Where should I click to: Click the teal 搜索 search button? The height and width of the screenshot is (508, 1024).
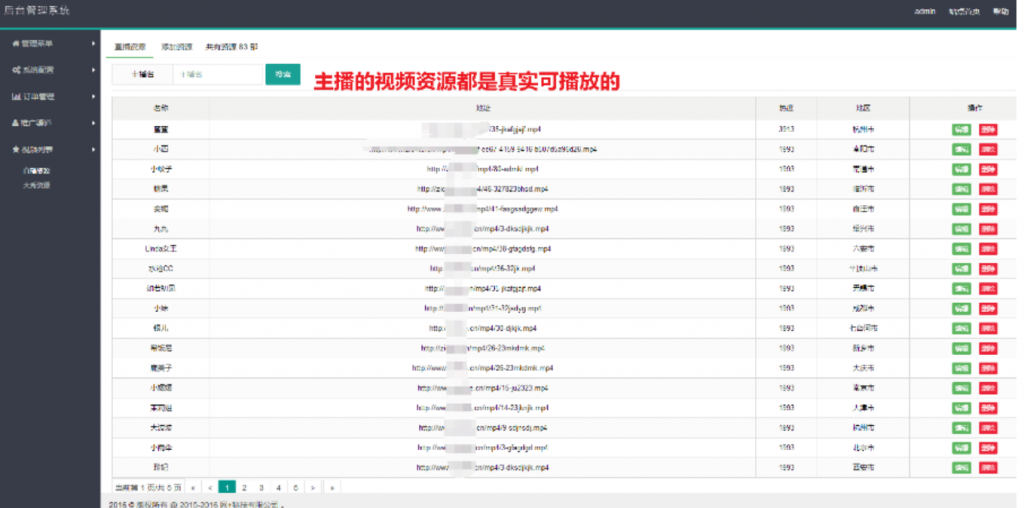pos(283,74)
